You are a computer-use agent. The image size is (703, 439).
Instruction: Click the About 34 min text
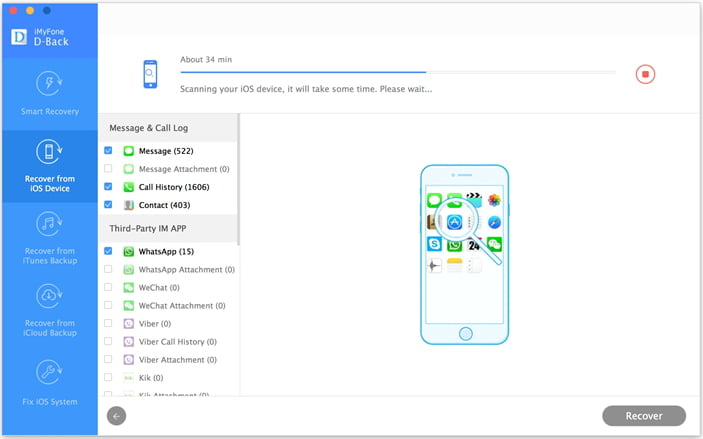point(206,59)
